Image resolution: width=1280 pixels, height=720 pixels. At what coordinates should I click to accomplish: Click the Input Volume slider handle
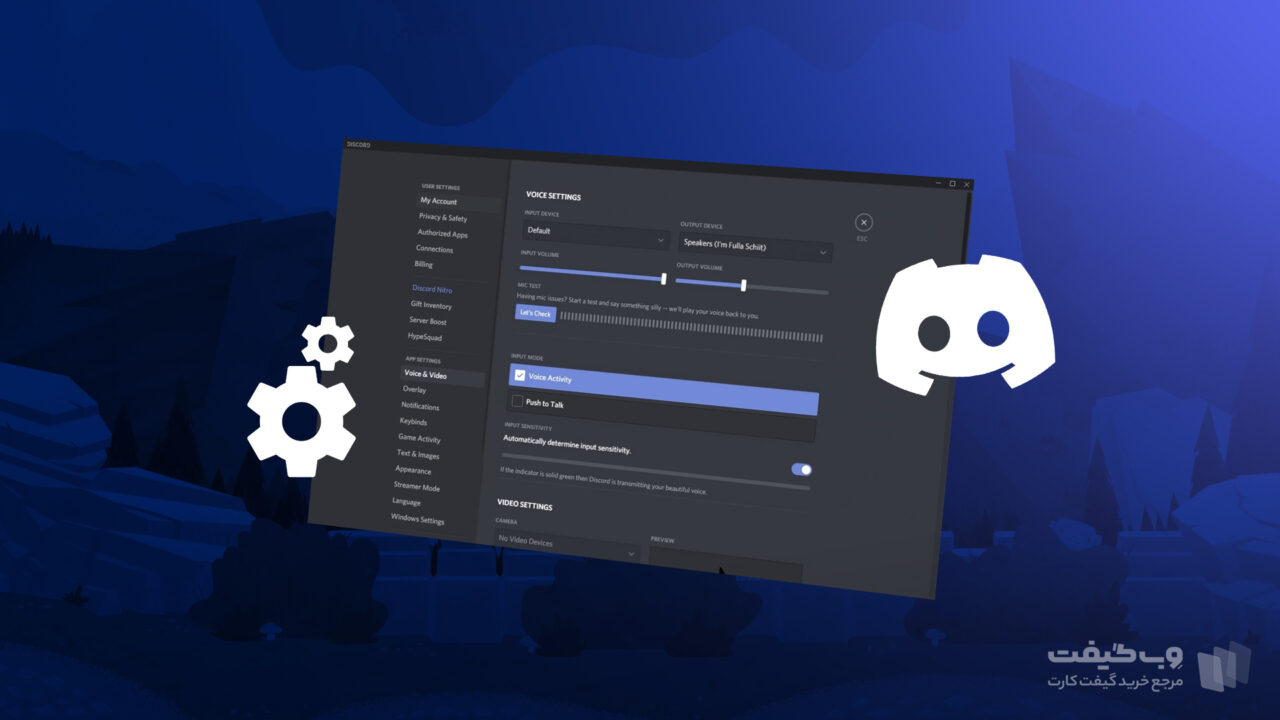[x=664, y=278]
